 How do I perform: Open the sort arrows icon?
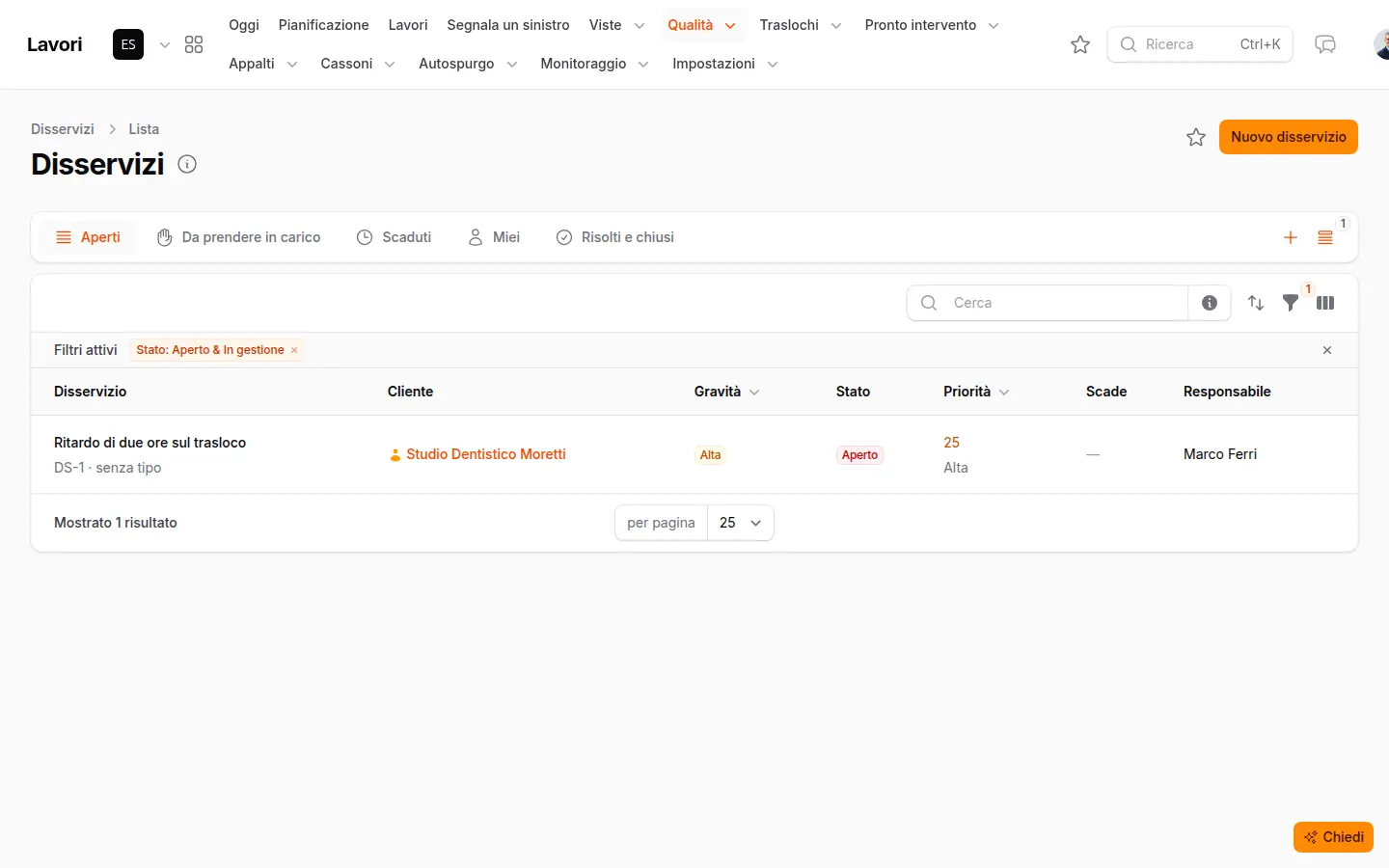(1256, 303)
